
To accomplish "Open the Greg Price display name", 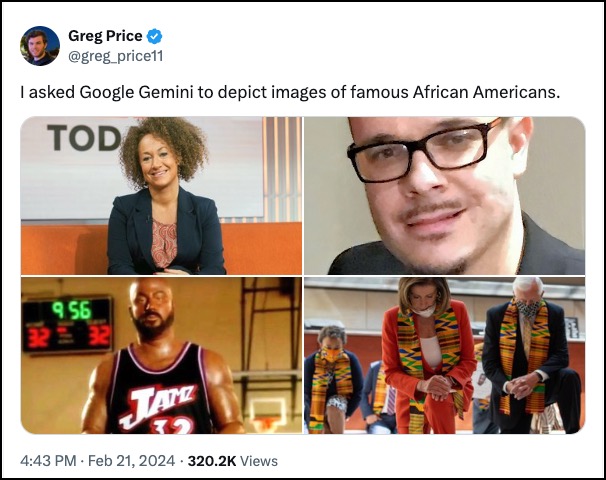I will (x=105, y=36).
